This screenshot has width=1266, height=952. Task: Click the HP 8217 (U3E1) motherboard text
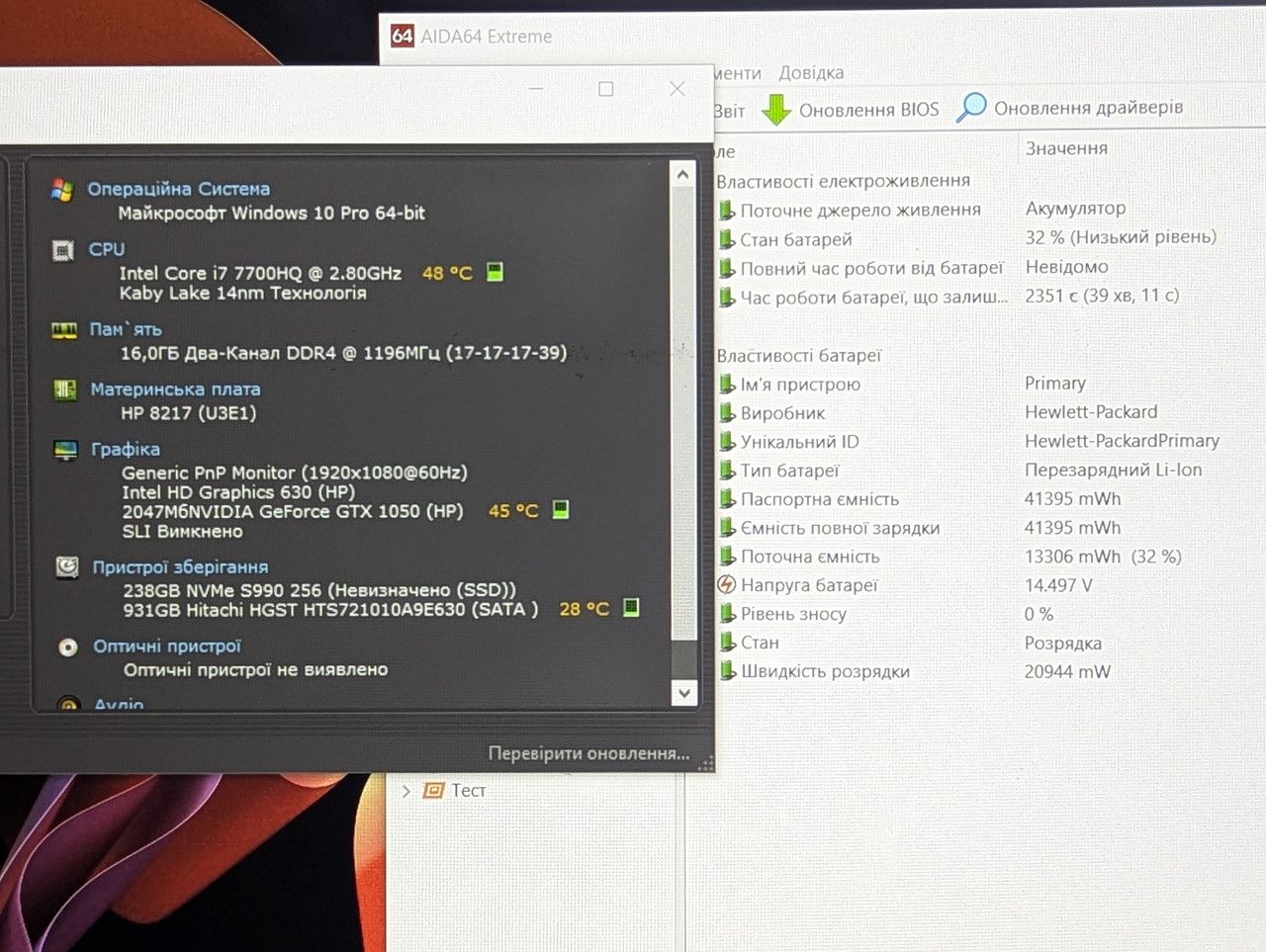(x=188, y=413)
